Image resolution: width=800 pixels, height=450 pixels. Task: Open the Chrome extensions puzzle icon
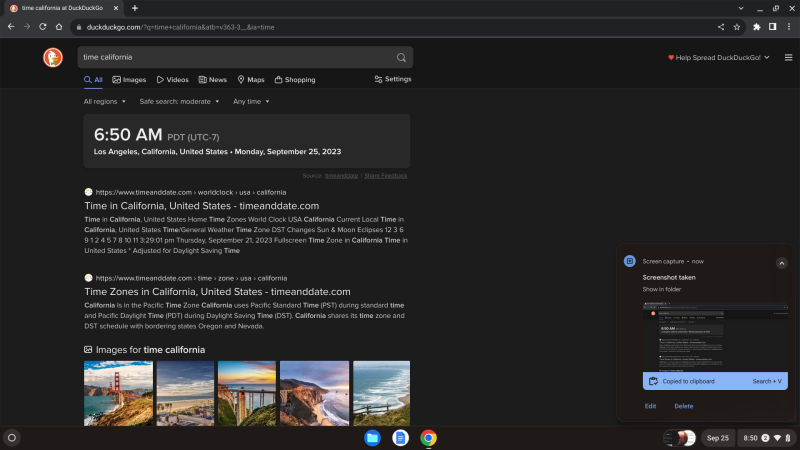coord(756,26)
